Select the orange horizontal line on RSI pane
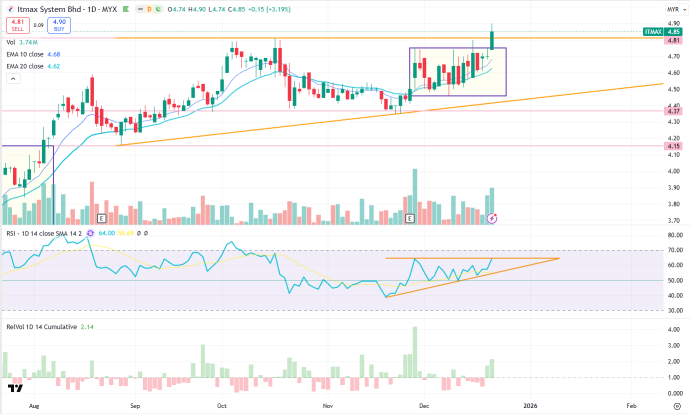 coord(472,258)
